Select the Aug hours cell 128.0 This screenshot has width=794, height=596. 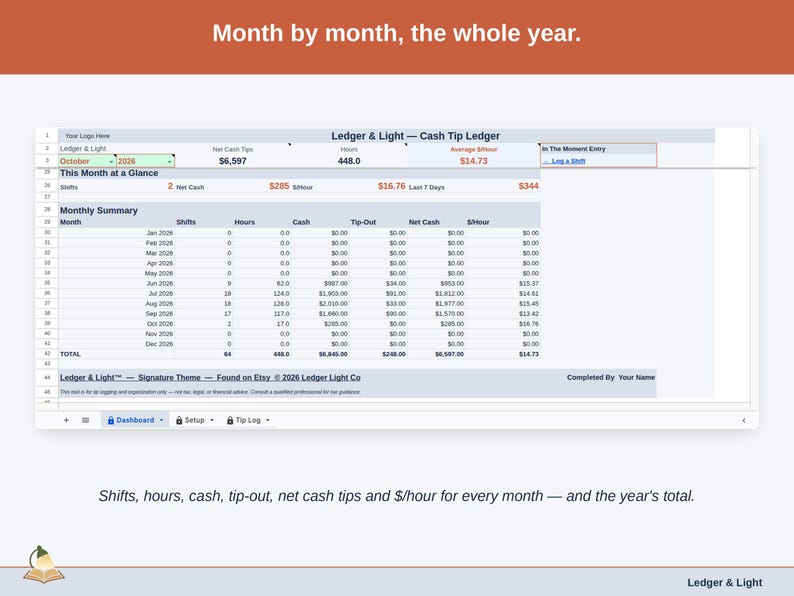(262, 304)
